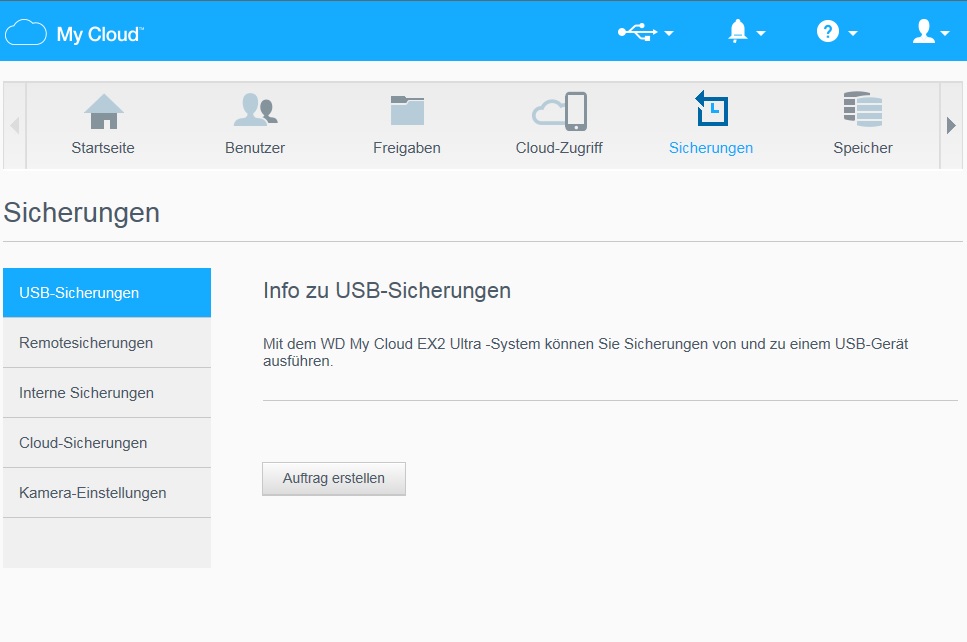The height and width of the screenshot is (642, 967).
Task: Click the Sicherungen backup clock icon
Action: [x=711, y=110]
